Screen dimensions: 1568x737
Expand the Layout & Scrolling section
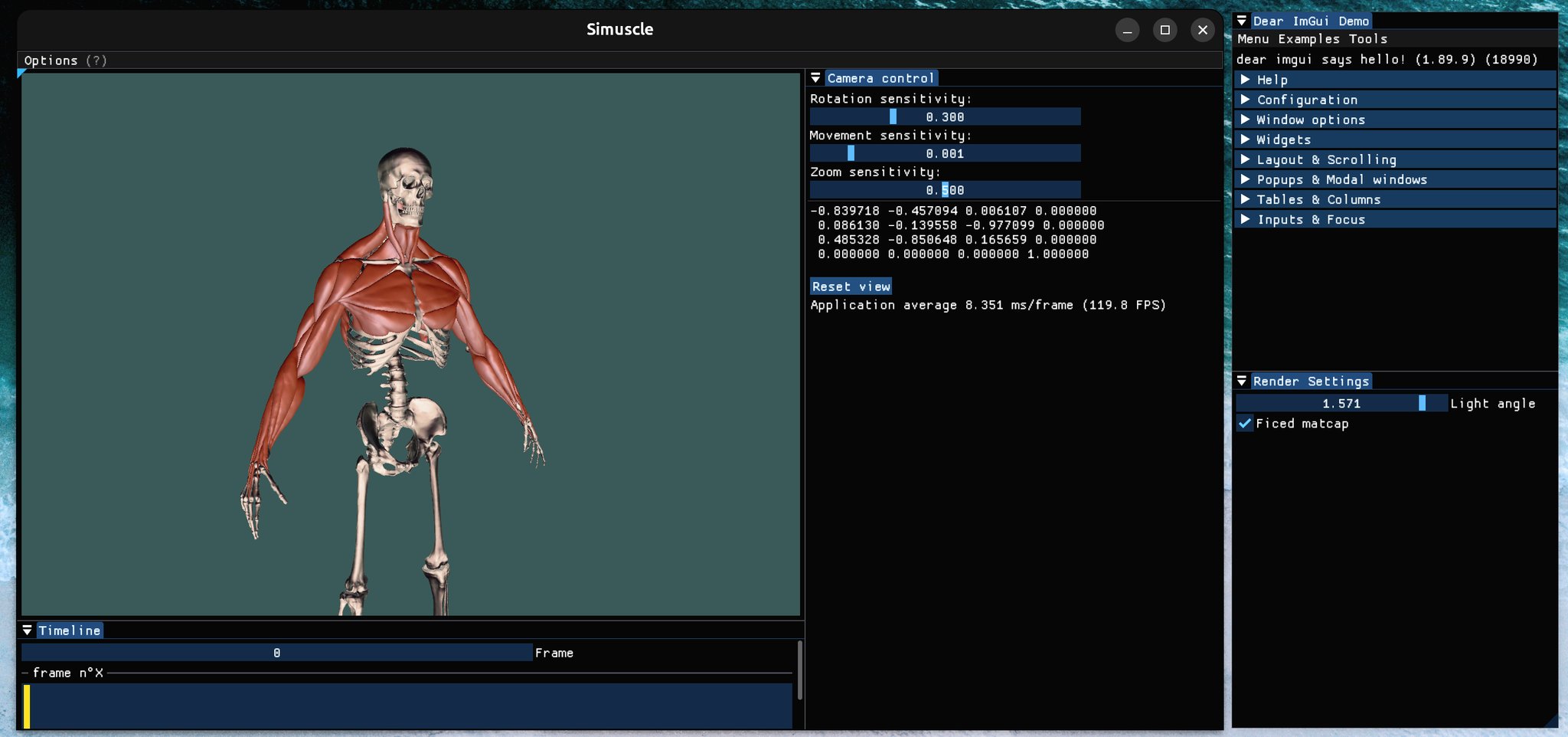[1395, 159]
